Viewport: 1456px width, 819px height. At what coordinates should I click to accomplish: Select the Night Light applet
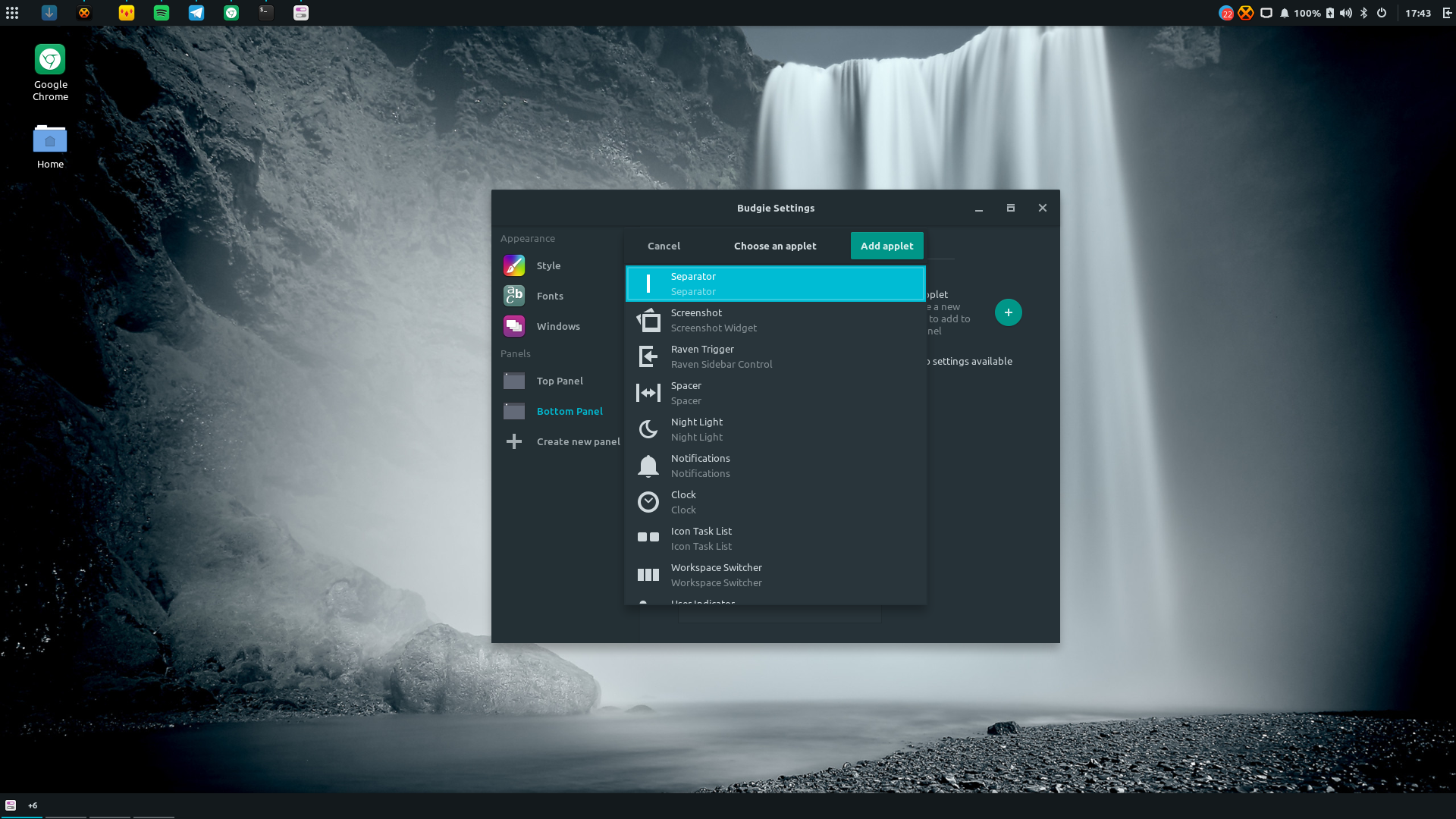775,429
